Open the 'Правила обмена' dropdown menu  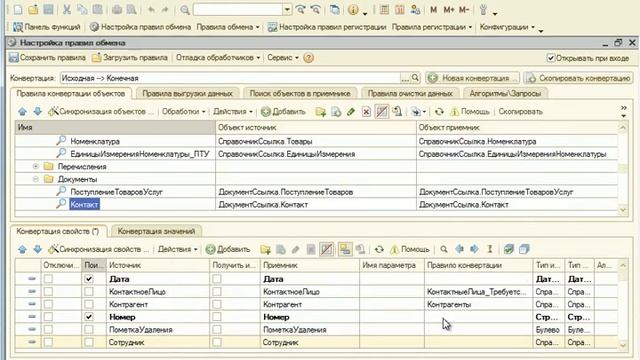[228, 27]
